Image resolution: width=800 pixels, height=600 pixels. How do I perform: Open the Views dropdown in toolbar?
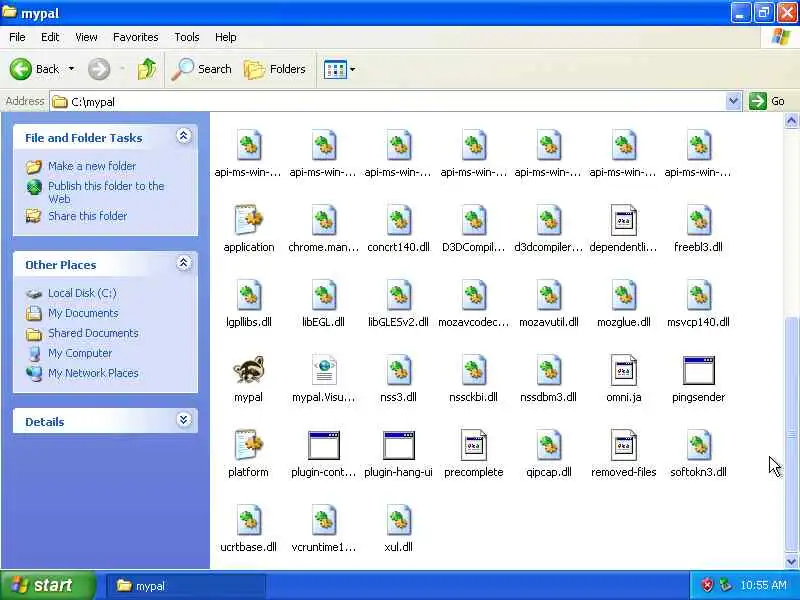pyautogui.click(x=353, y=69)
